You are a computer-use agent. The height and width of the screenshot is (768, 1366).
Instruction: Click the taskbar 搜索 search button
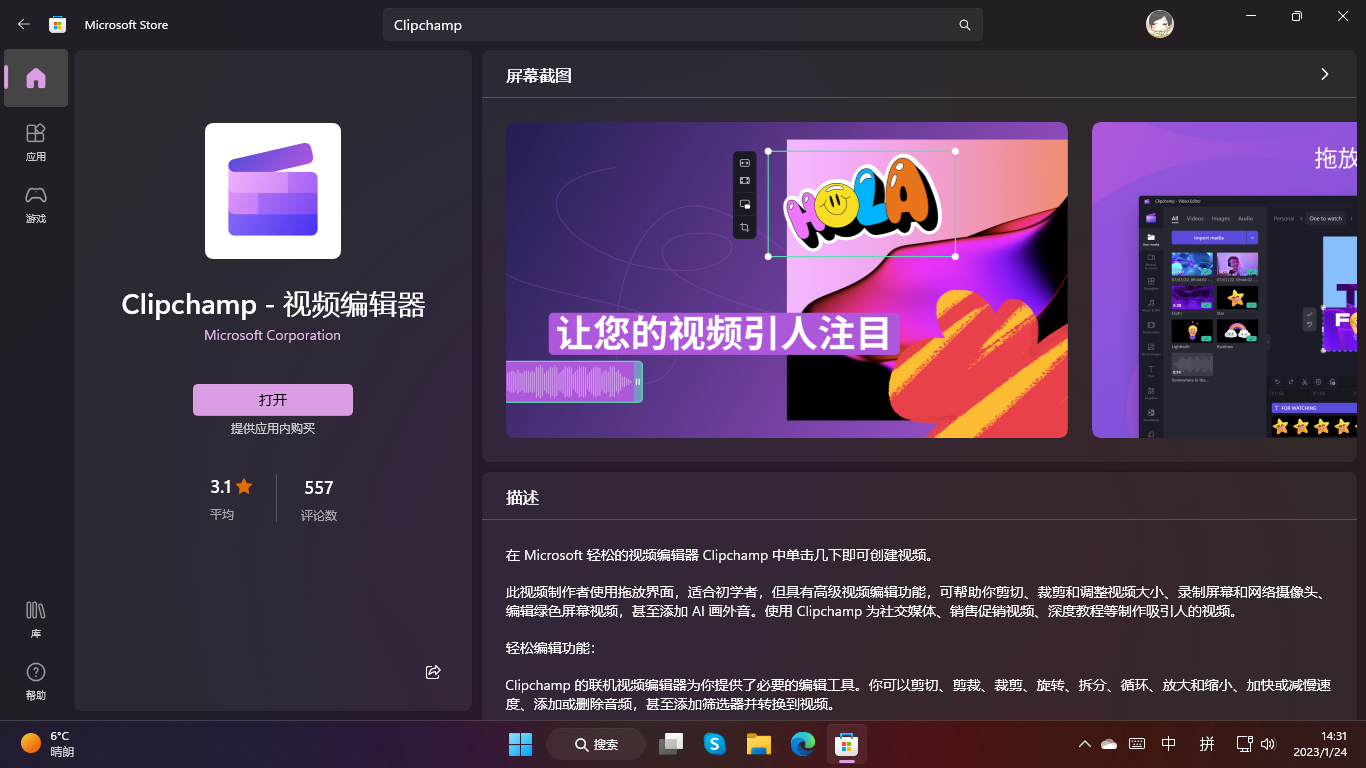[x=596, y=744]
